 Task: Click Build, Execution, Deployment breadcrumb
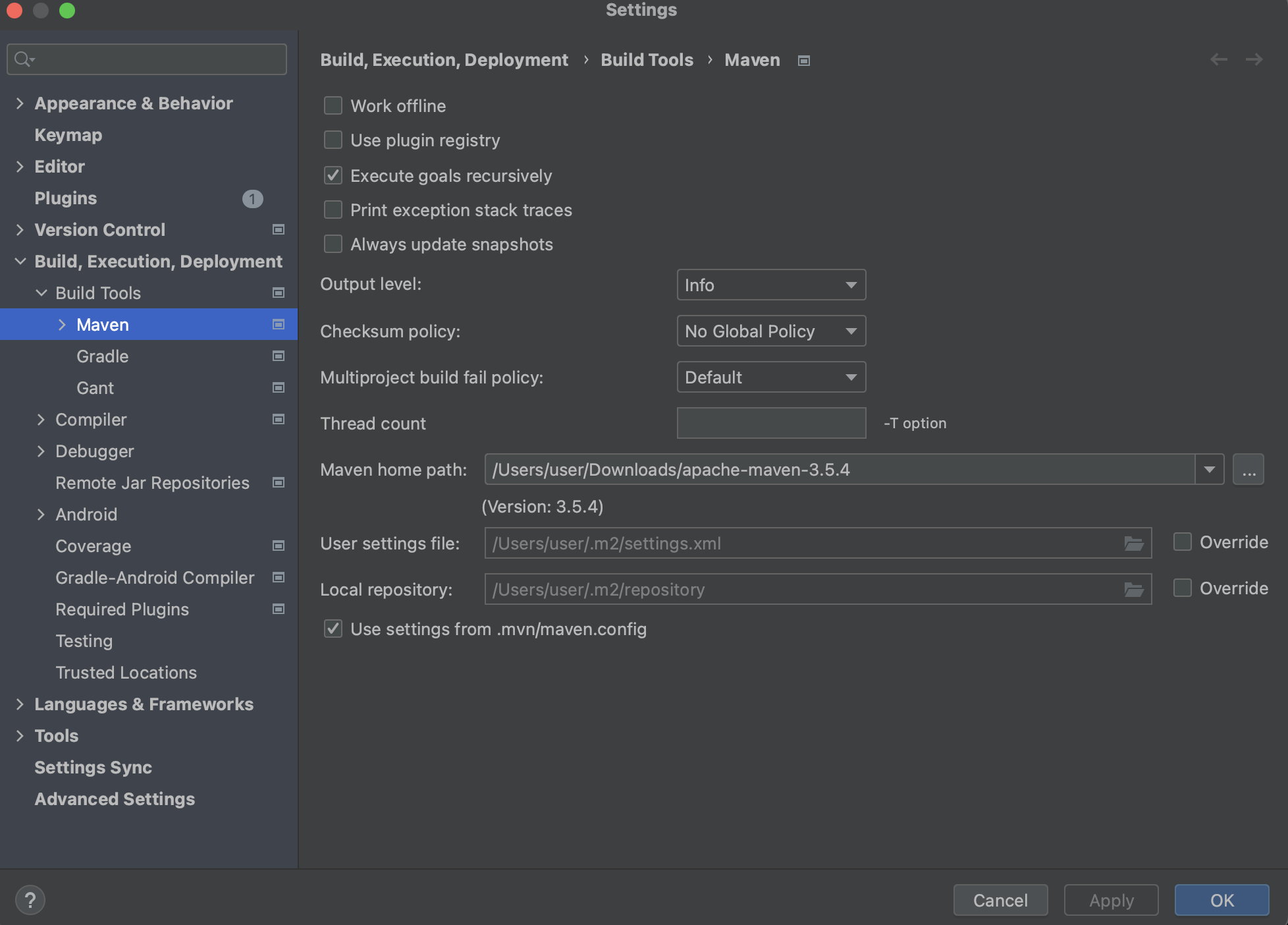[x=444, y=60]
